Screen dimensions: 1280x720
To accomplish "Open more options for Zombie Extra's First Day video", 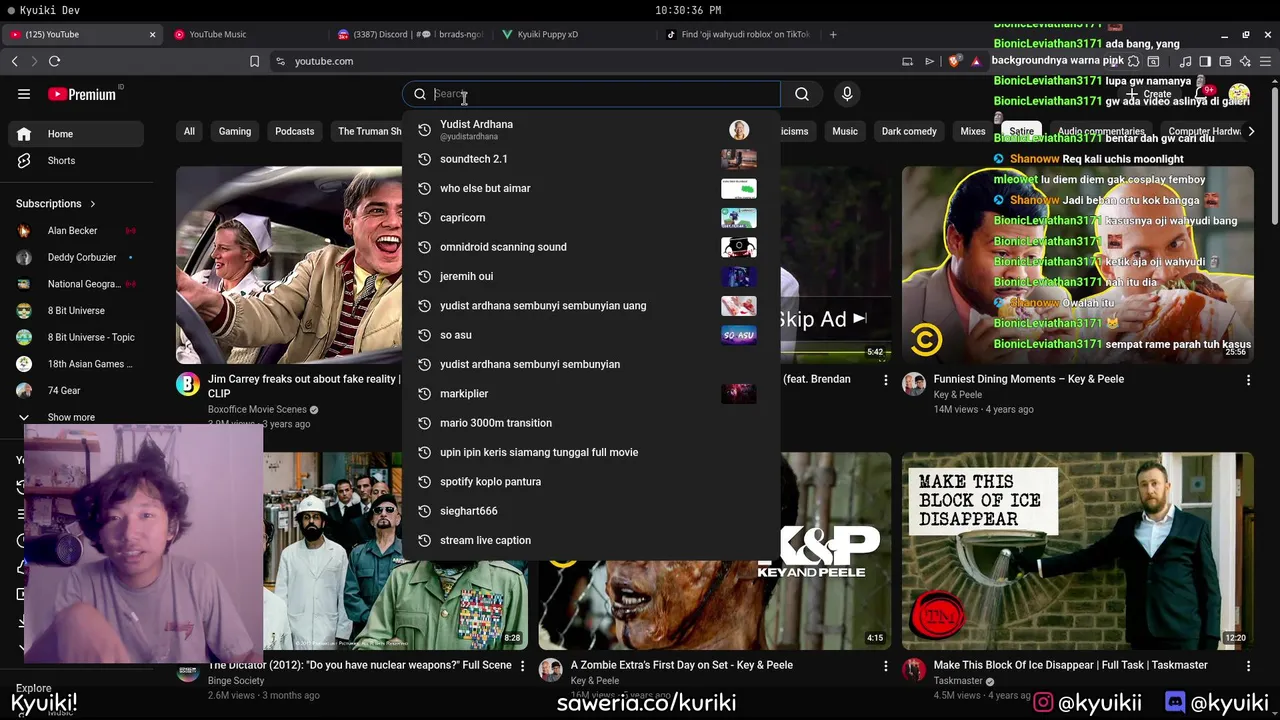I will [885, 666].
